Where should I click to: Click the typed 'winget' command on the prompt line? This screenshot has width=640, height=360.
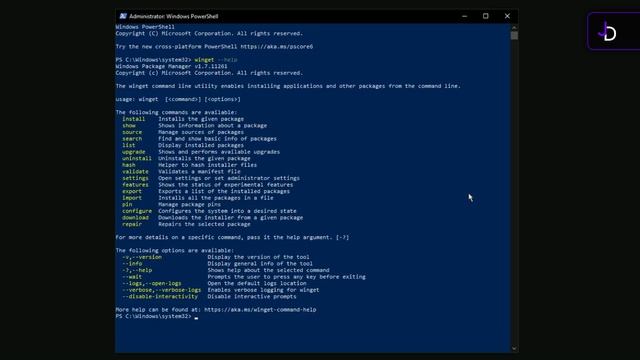click(204, 60)
